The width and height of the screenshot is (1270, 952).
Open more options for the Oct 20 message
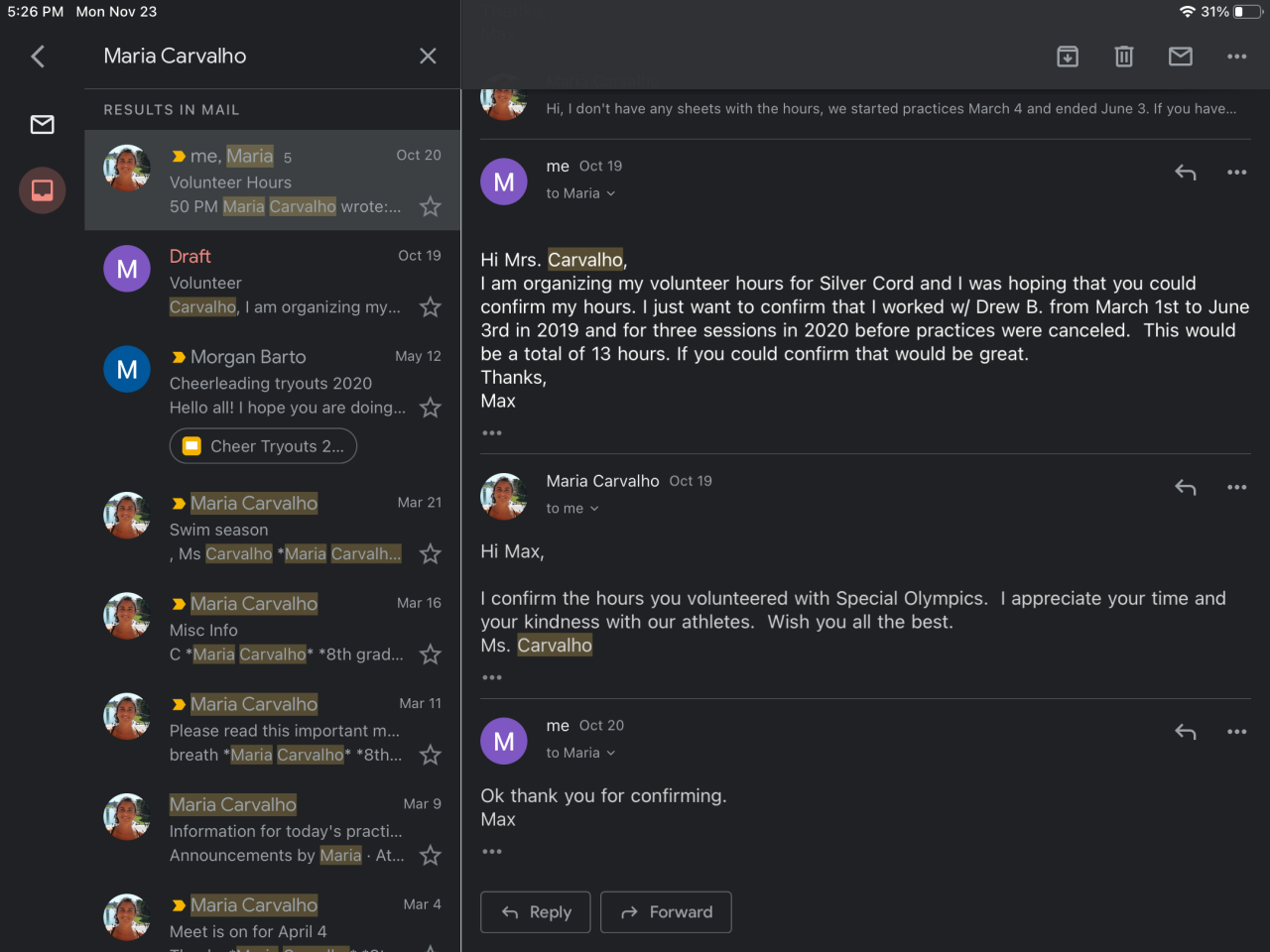coord(1236,732)
